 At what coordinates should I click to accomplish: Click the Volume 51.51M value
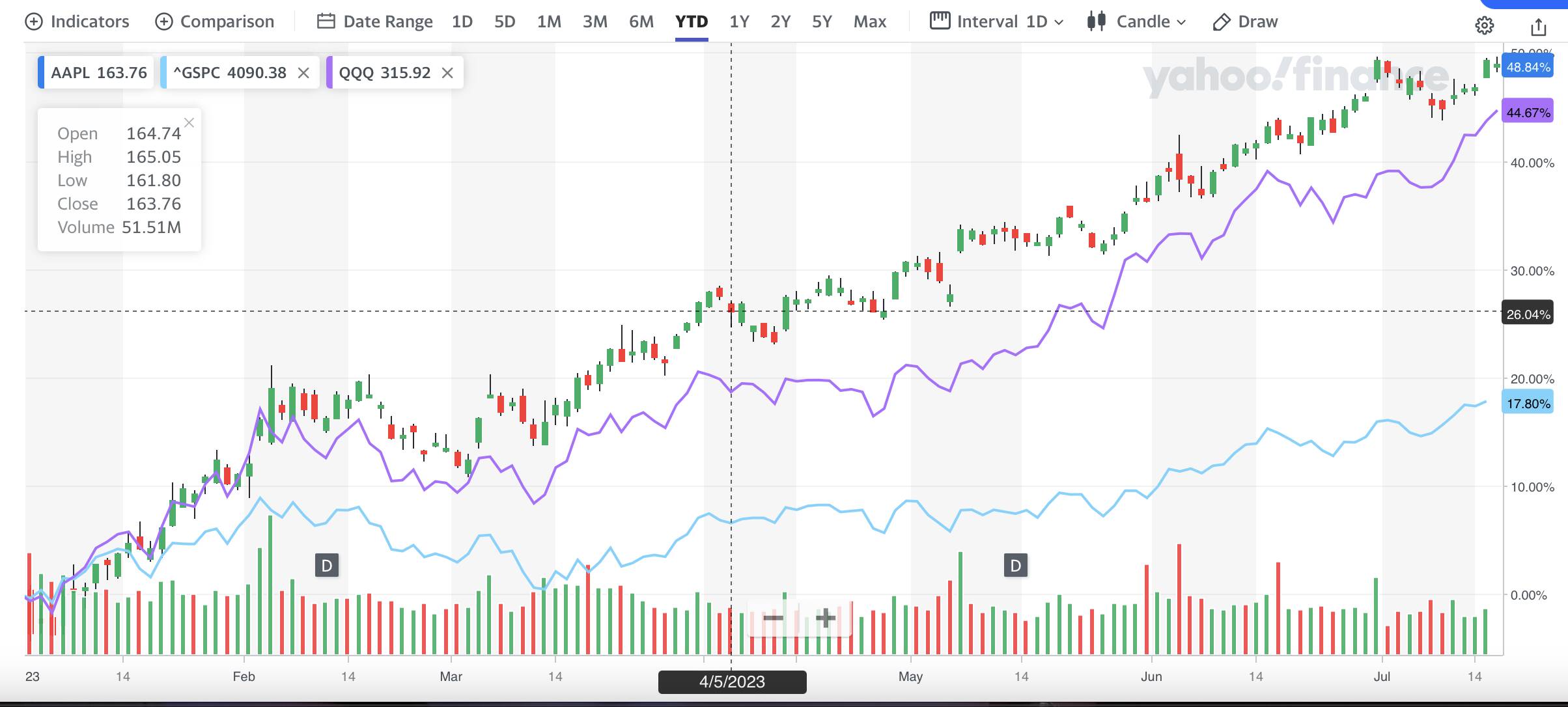(x=151, y=227)
